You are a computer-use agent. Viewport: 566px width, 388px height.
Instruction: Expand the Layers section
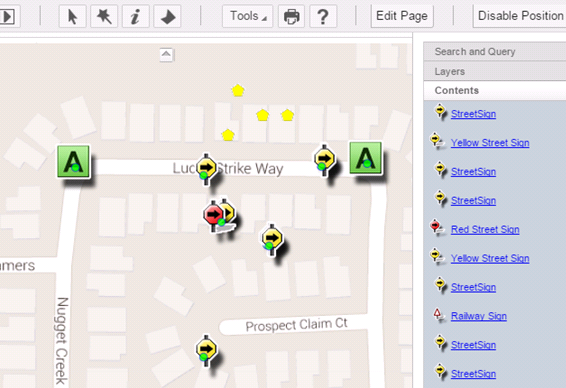(495, 71)
